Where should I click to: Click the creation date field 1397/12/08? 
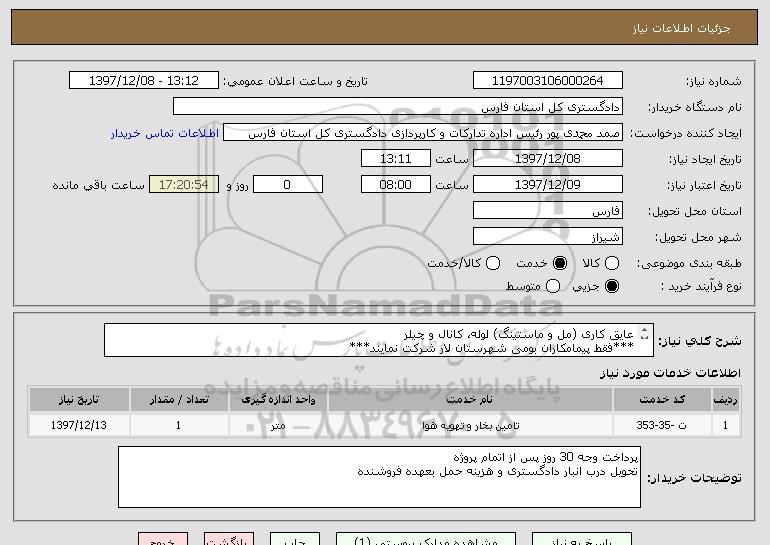[548, 159]
